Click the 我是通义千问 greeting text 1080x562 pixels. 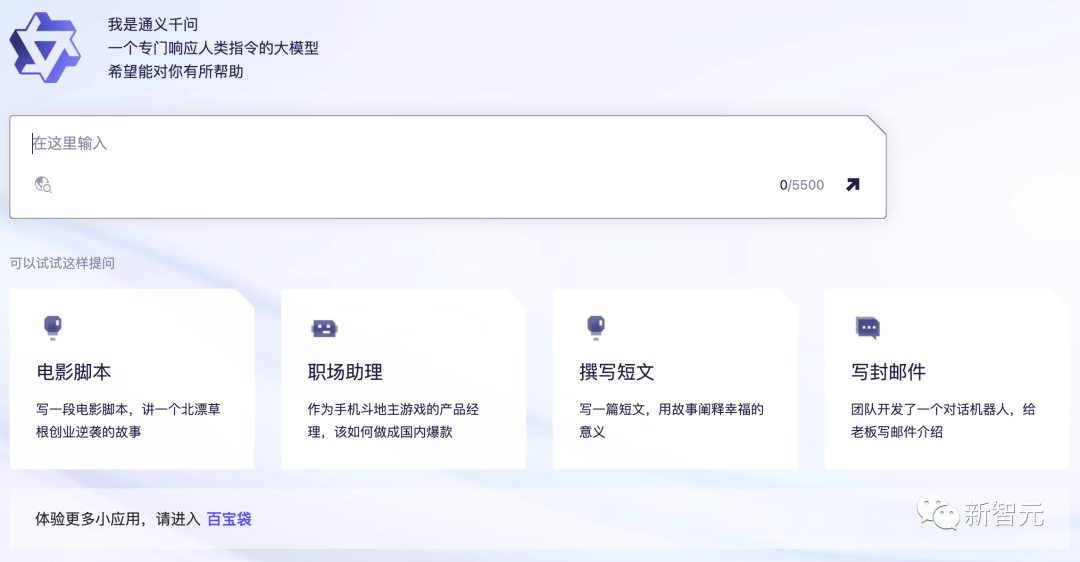153,25
